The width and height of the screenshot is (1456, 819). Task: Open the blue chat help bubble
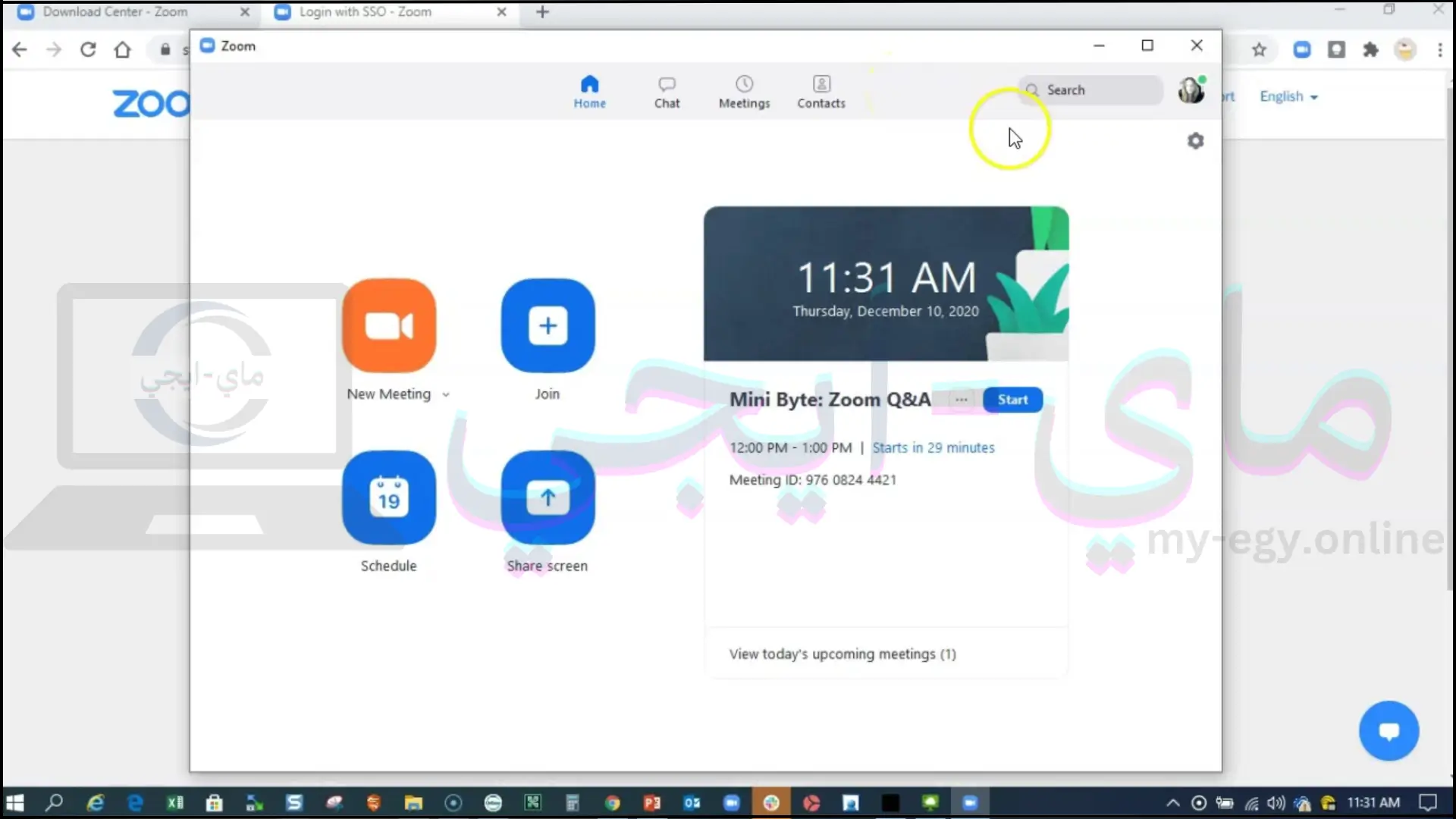pyautogui.click(x=1389, y=731)
